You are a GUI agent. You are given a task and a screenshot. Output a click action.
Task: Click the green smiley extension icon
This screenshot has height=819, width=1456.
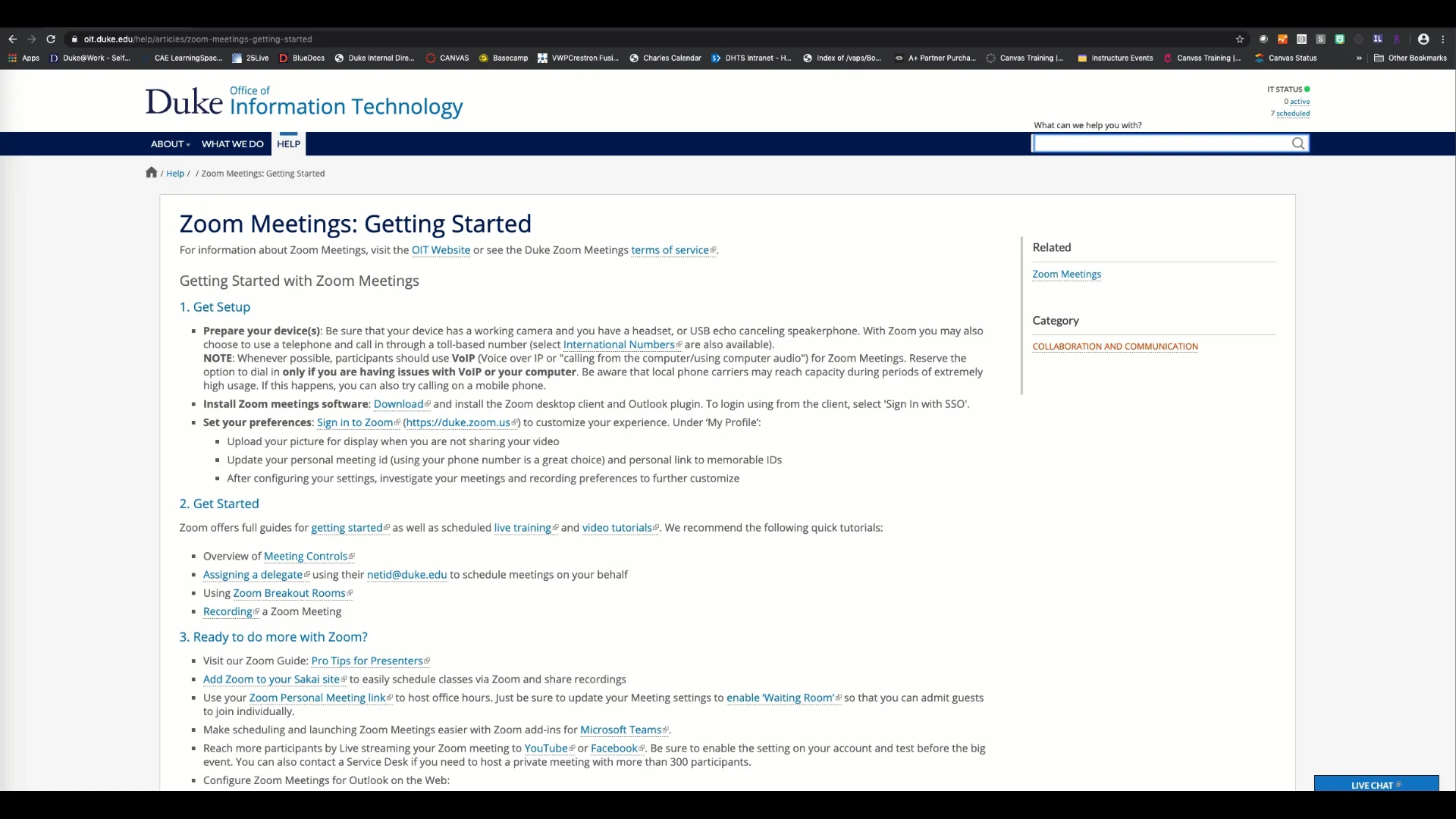1340,39
